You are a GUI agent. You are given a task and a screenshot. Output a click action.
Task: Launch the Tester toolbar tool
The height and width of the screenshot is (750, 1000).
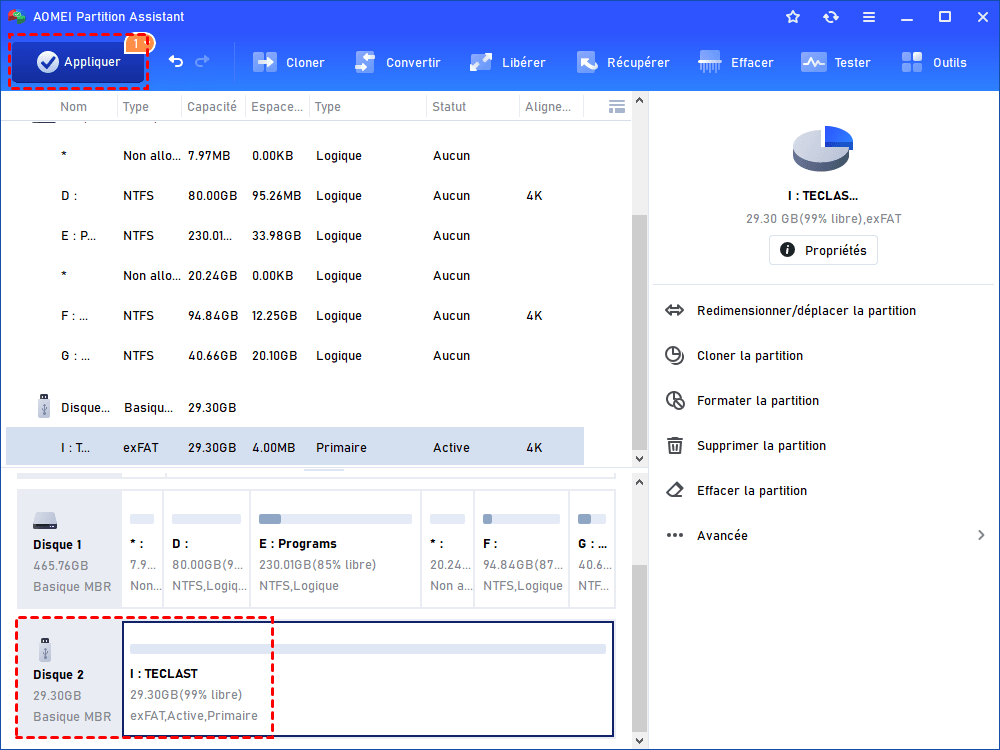pos(836,62)
